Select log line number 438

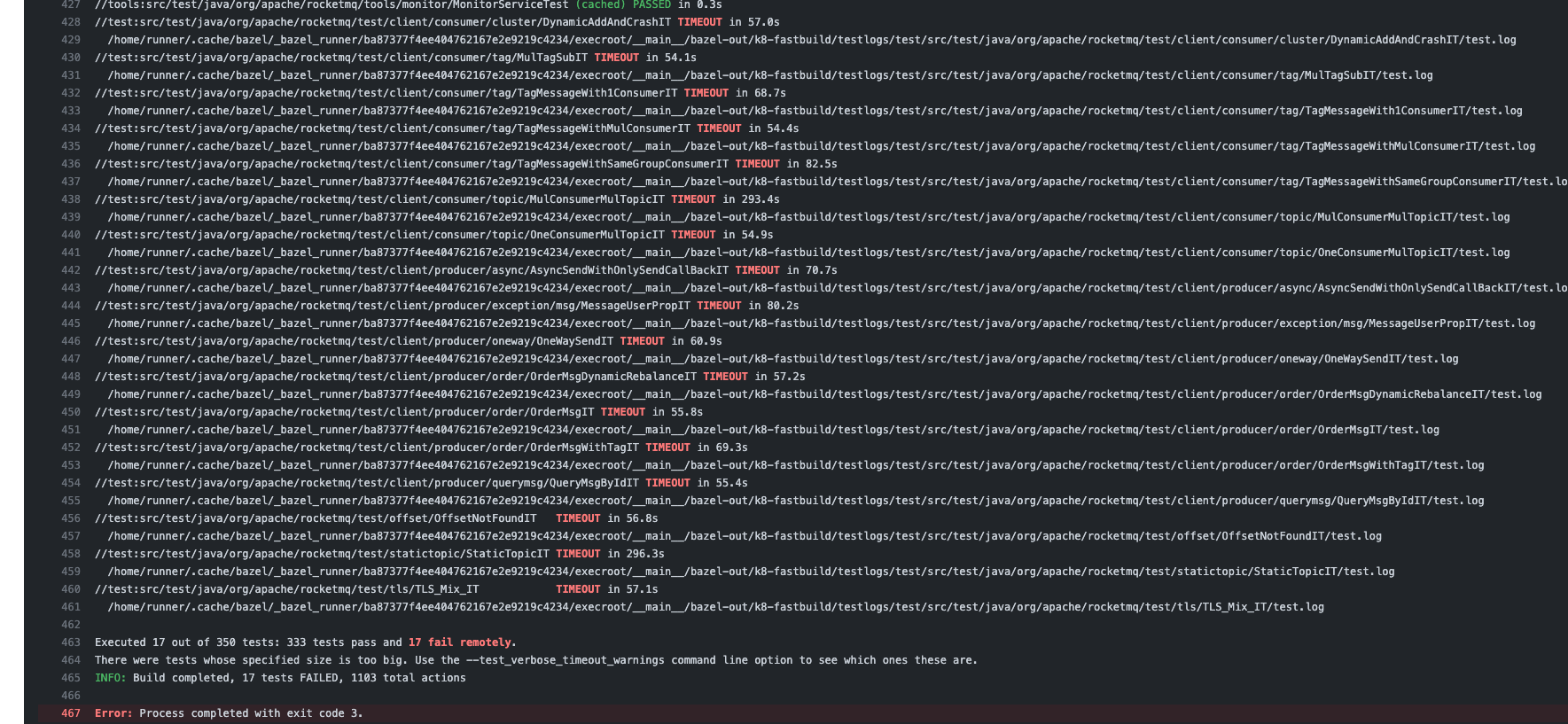click(x=70, y=199)
